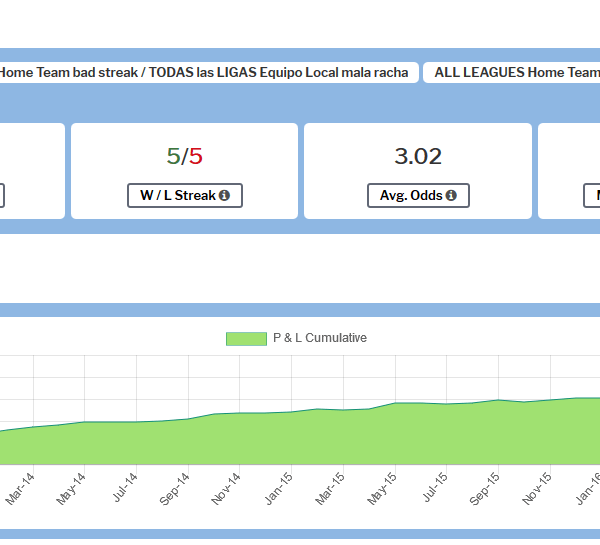Click the P & L Cumulative legend label
This screenshot has width=600, height=545.
(x=320, y=338)
